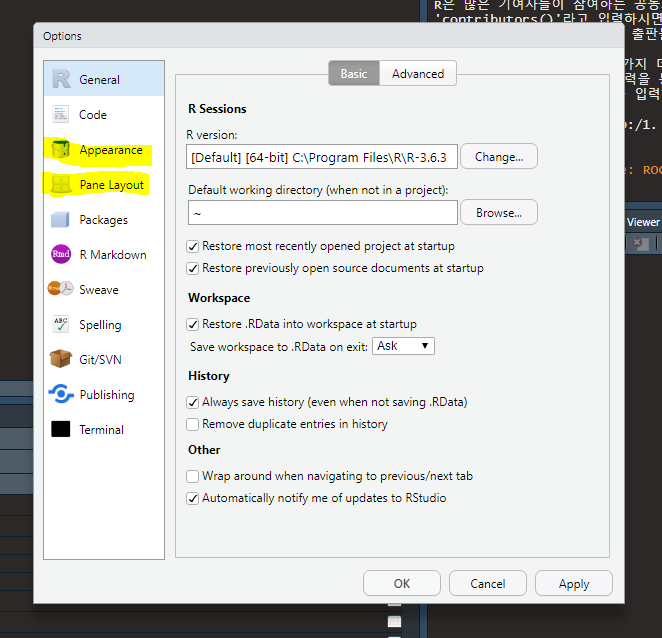Select Terminal label in sidebar

click(x=102, y=430)
